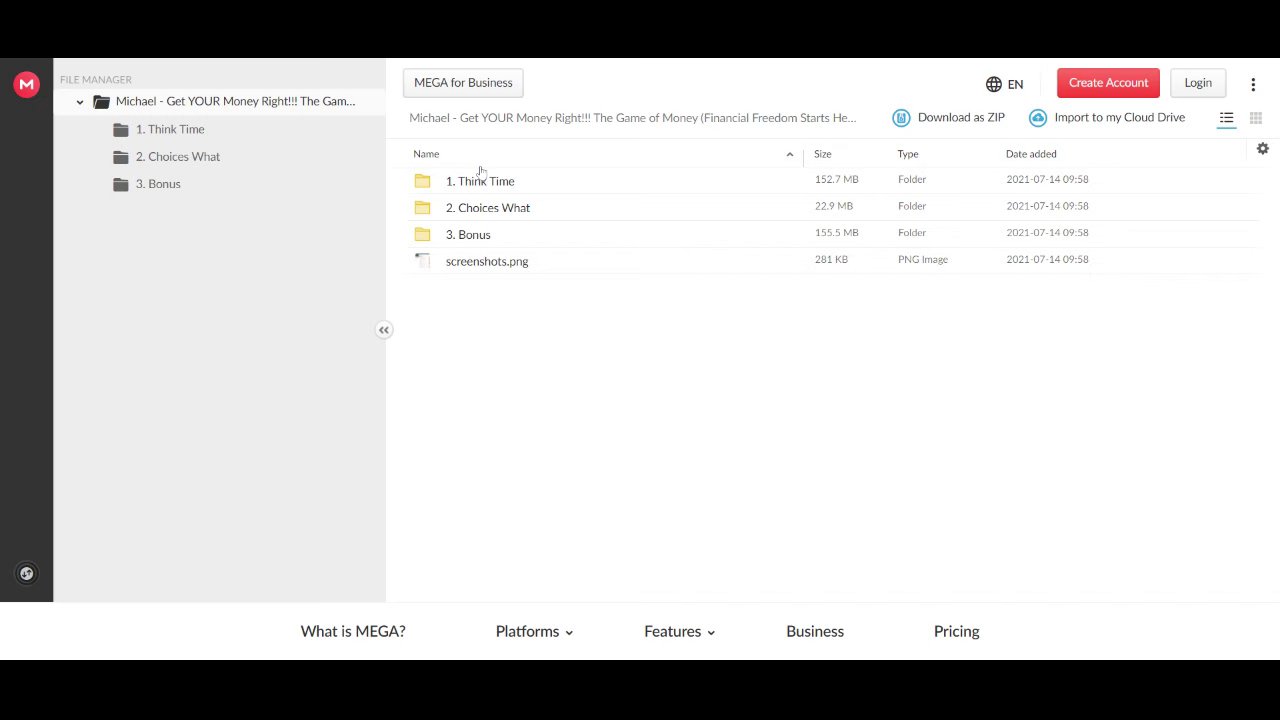Screen dimensions: 1280x720
Task: Click the Download as ZIP icon
Action: pos(901,118)
